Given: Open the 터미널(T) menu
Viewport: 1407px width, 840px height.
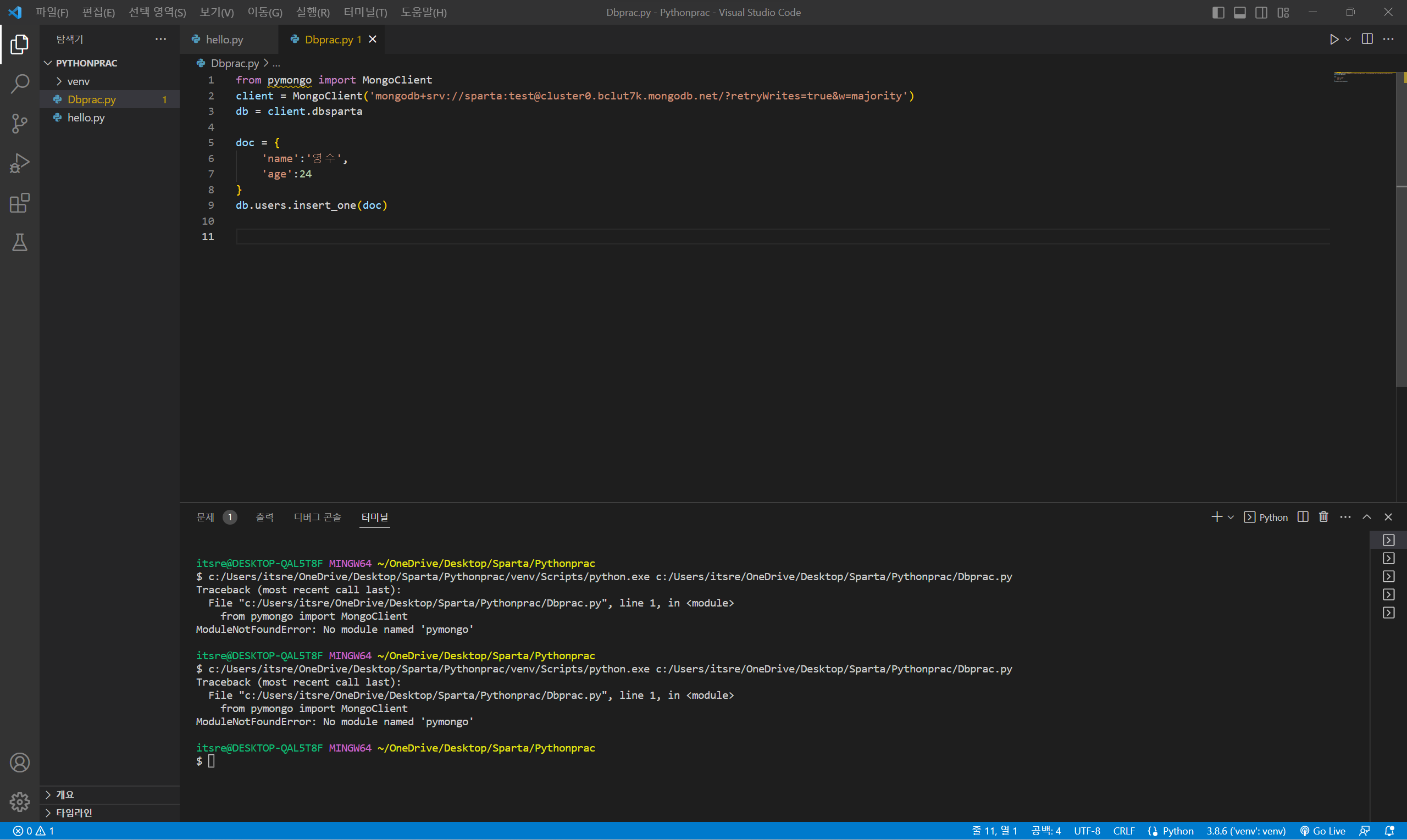Looking at the screenshot, I should [x=365, y=13].
